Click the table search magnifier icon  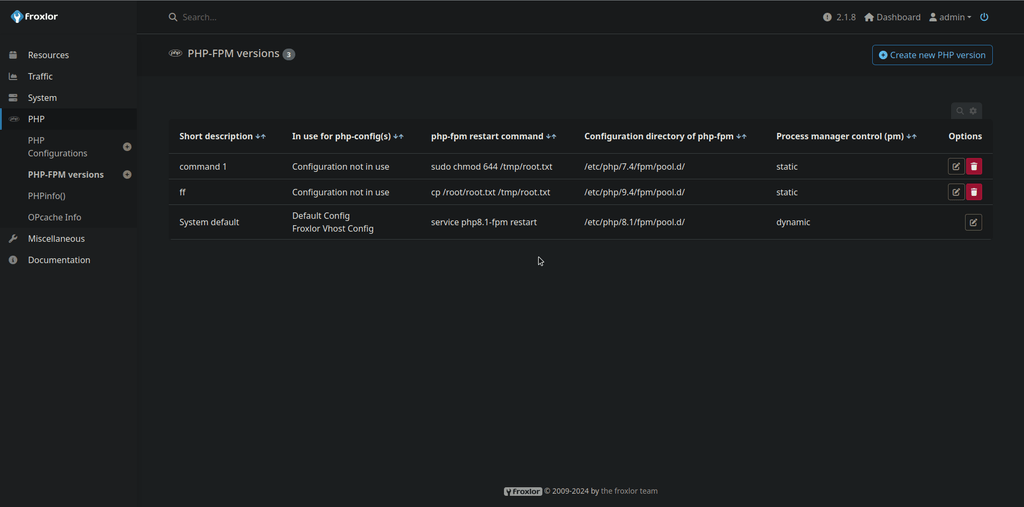tap(960, 111)
